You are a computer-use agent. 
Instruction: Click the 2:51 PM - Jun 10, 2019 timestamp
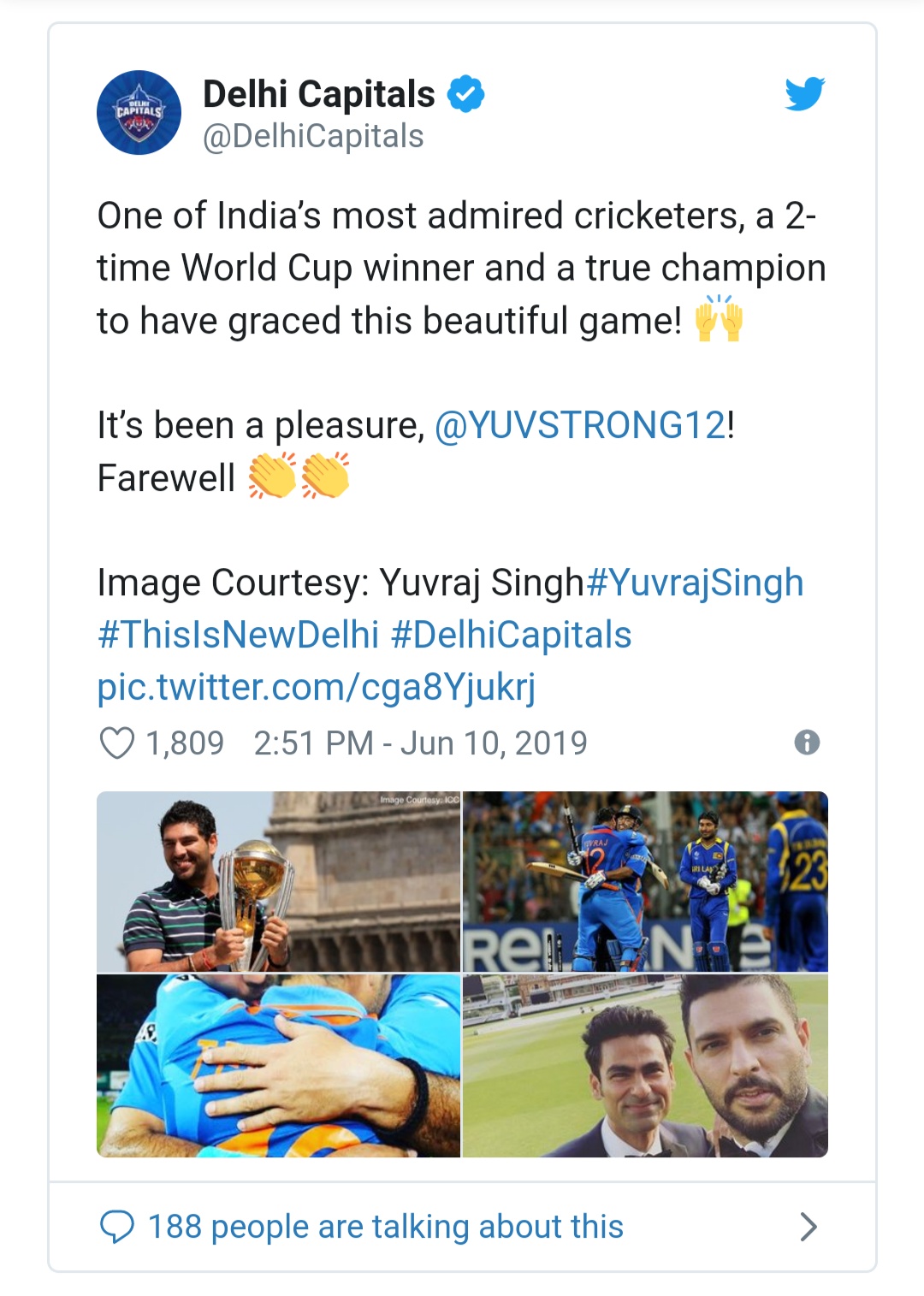420,743
